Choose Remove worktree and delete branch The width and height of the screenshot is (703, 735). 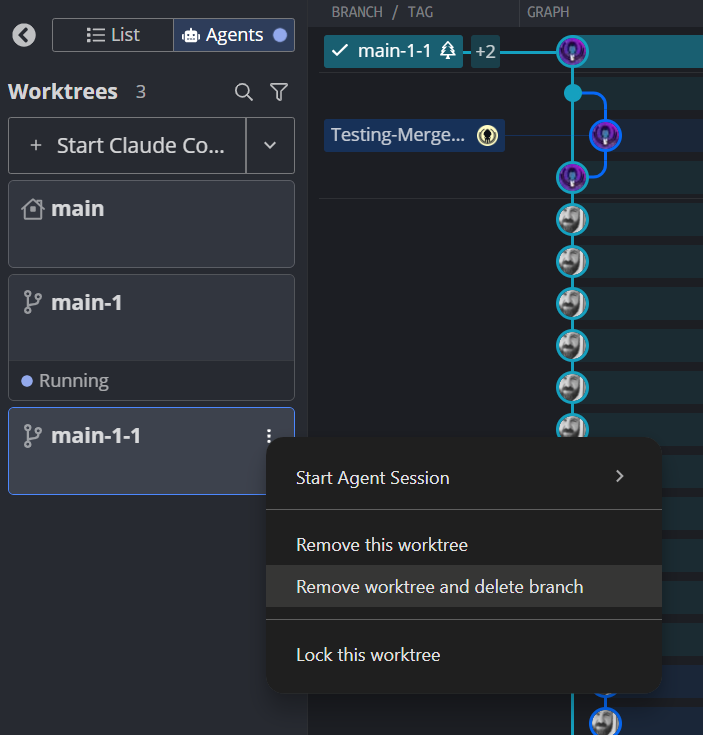coord(464,586)
